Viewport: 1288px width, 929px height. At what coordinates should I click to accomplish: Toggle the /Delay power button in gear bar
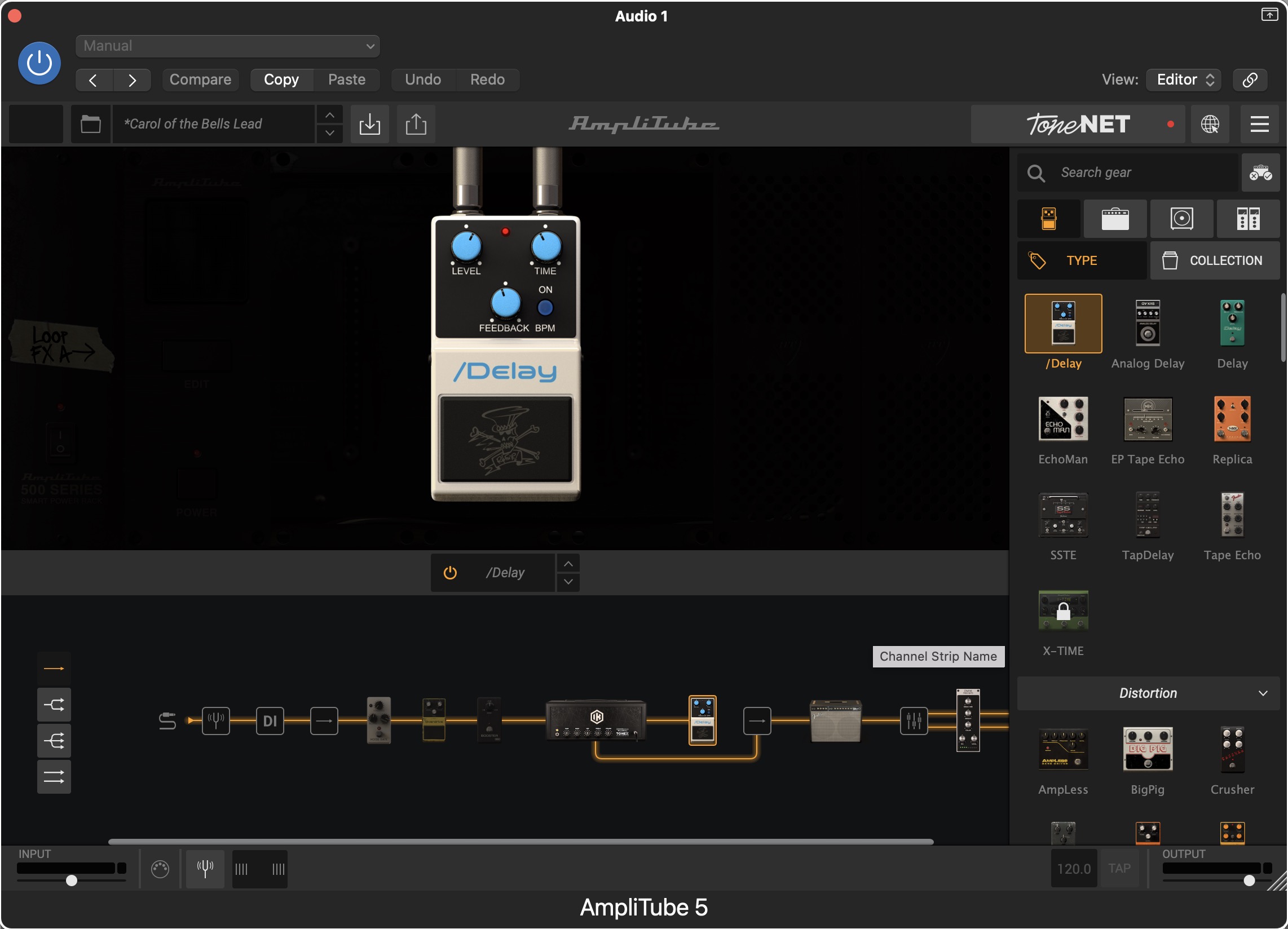pos(450,572)
